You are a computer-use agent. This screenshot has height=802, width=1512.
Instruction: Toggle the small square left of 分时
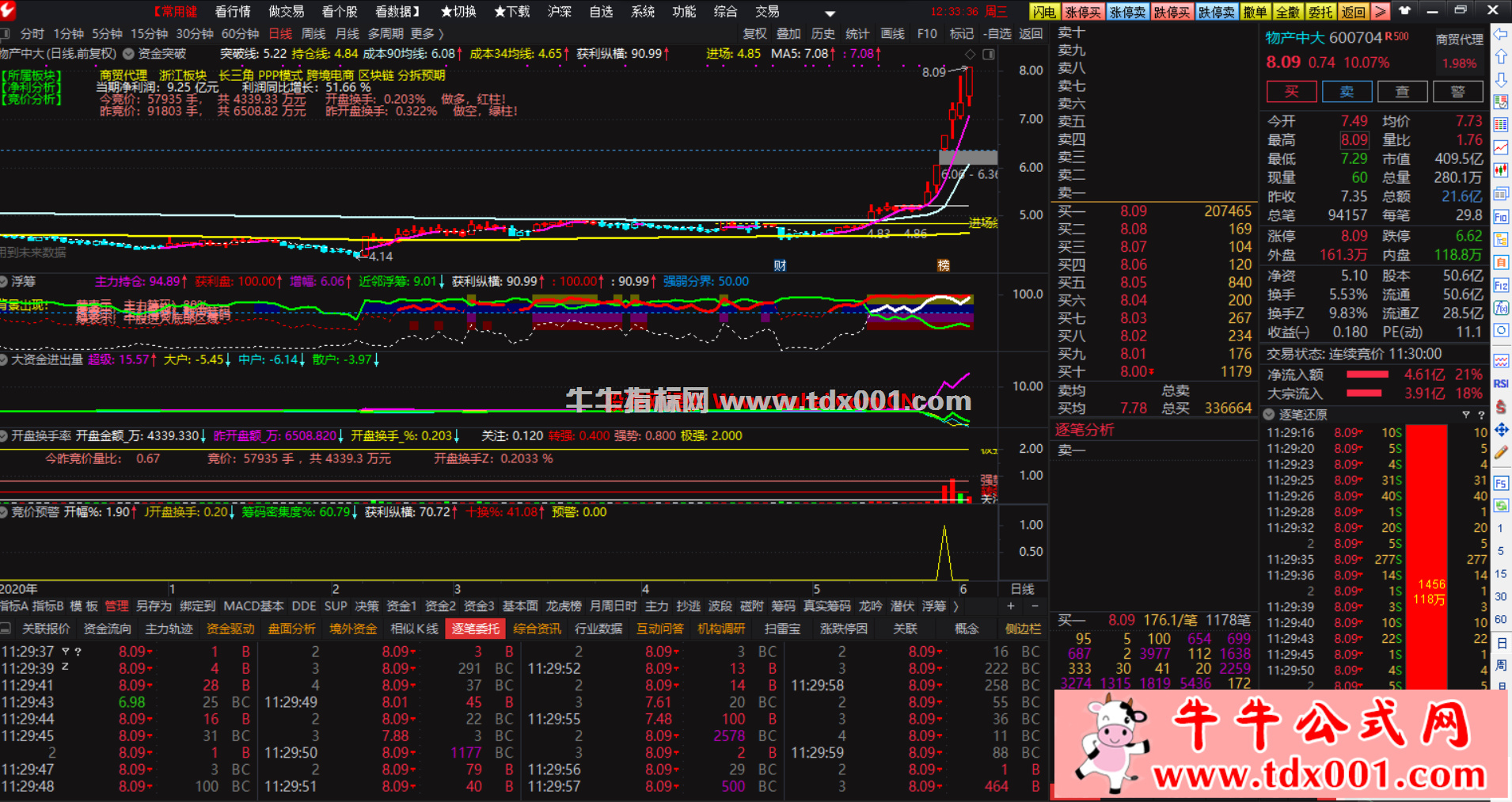[5, 33]
